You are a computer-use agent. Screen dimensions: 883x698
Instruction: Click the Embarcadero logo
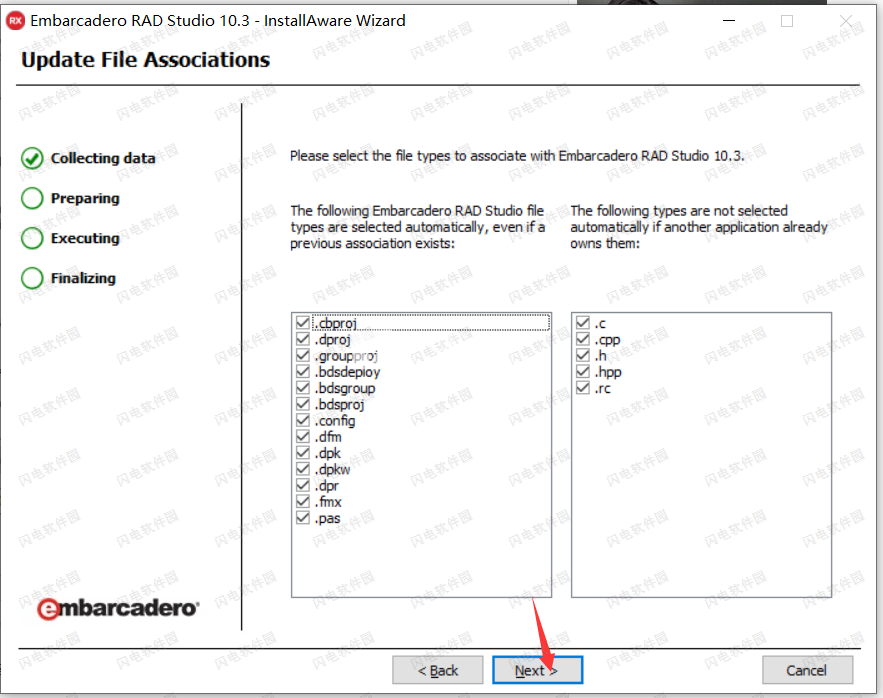(x=118, y=608)
